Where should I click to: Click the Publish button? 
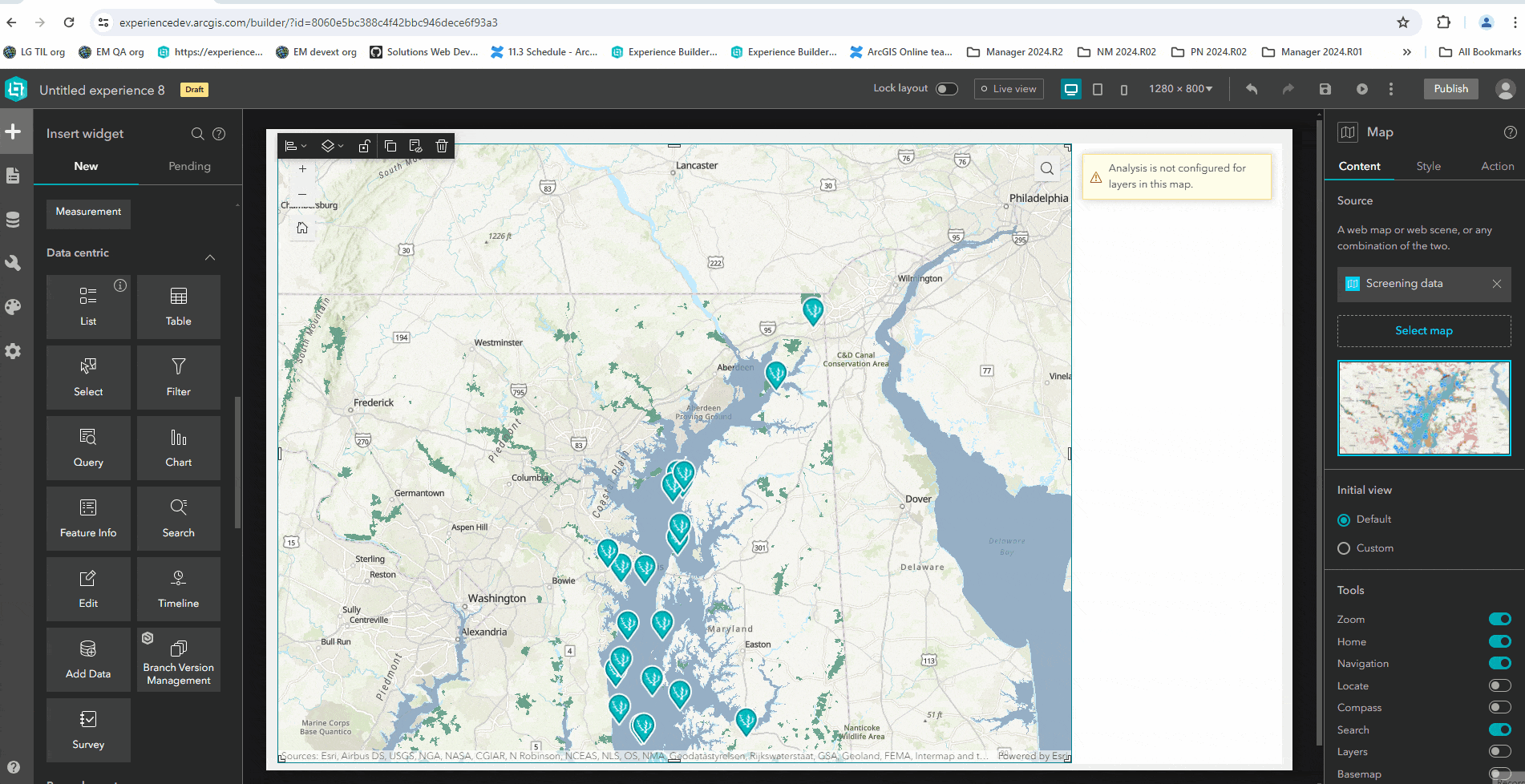[x=1450, y=89]
